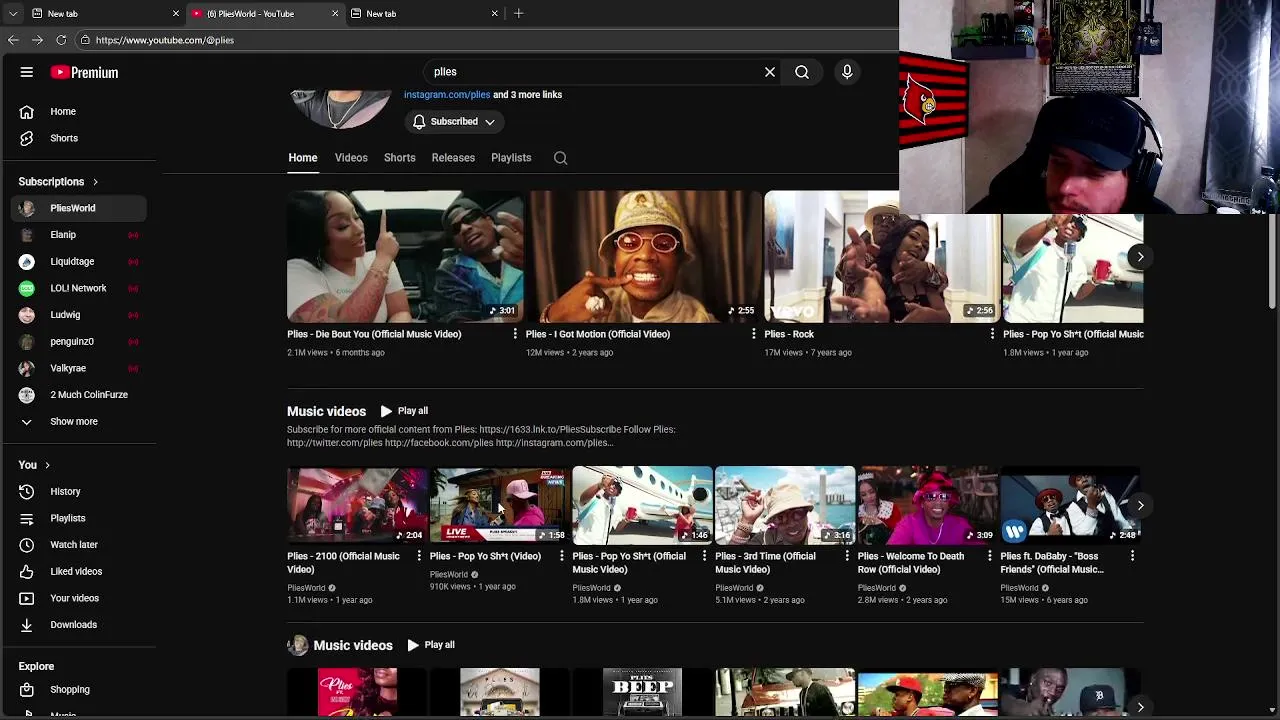Clear the search box with X icon
1280x720 pixels.
pyautogui.click(x=770, y=72)
